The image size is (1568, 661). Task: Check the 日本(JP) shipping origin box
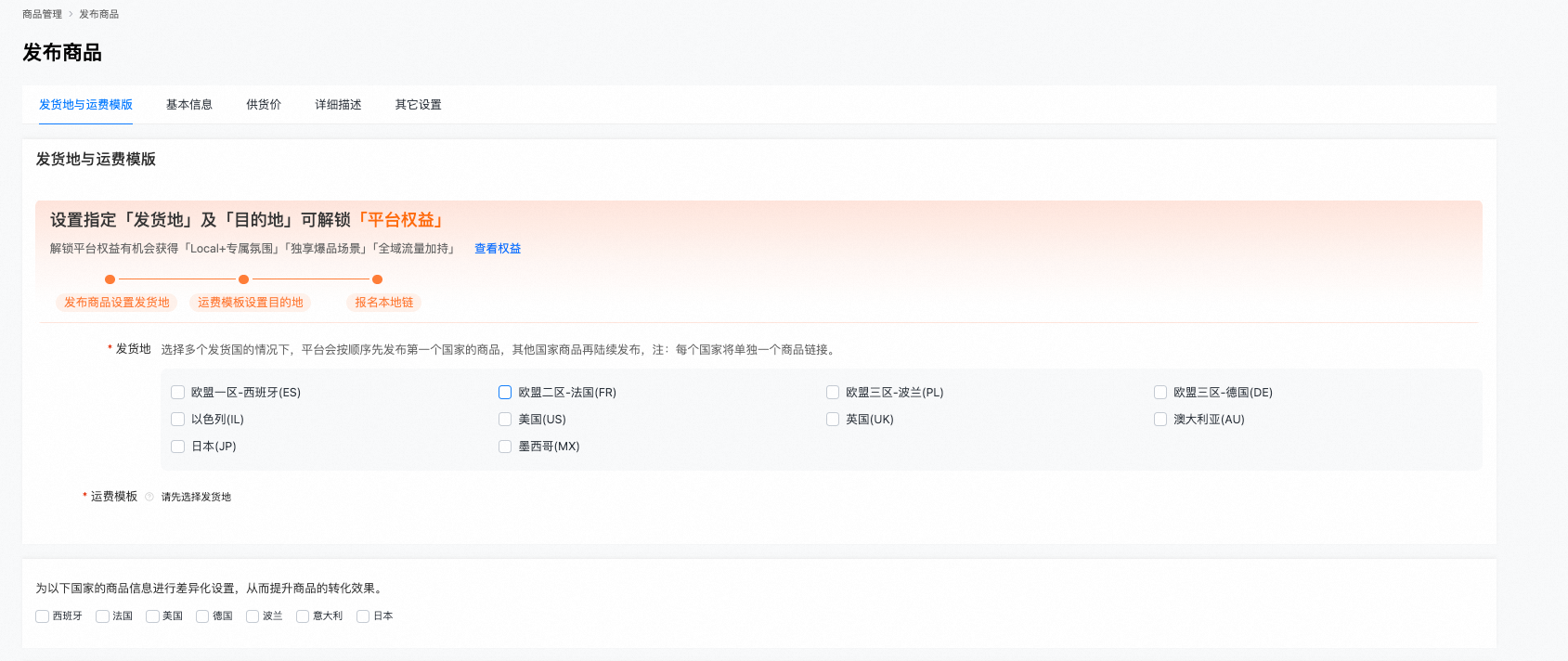click(x=178, y=447)
